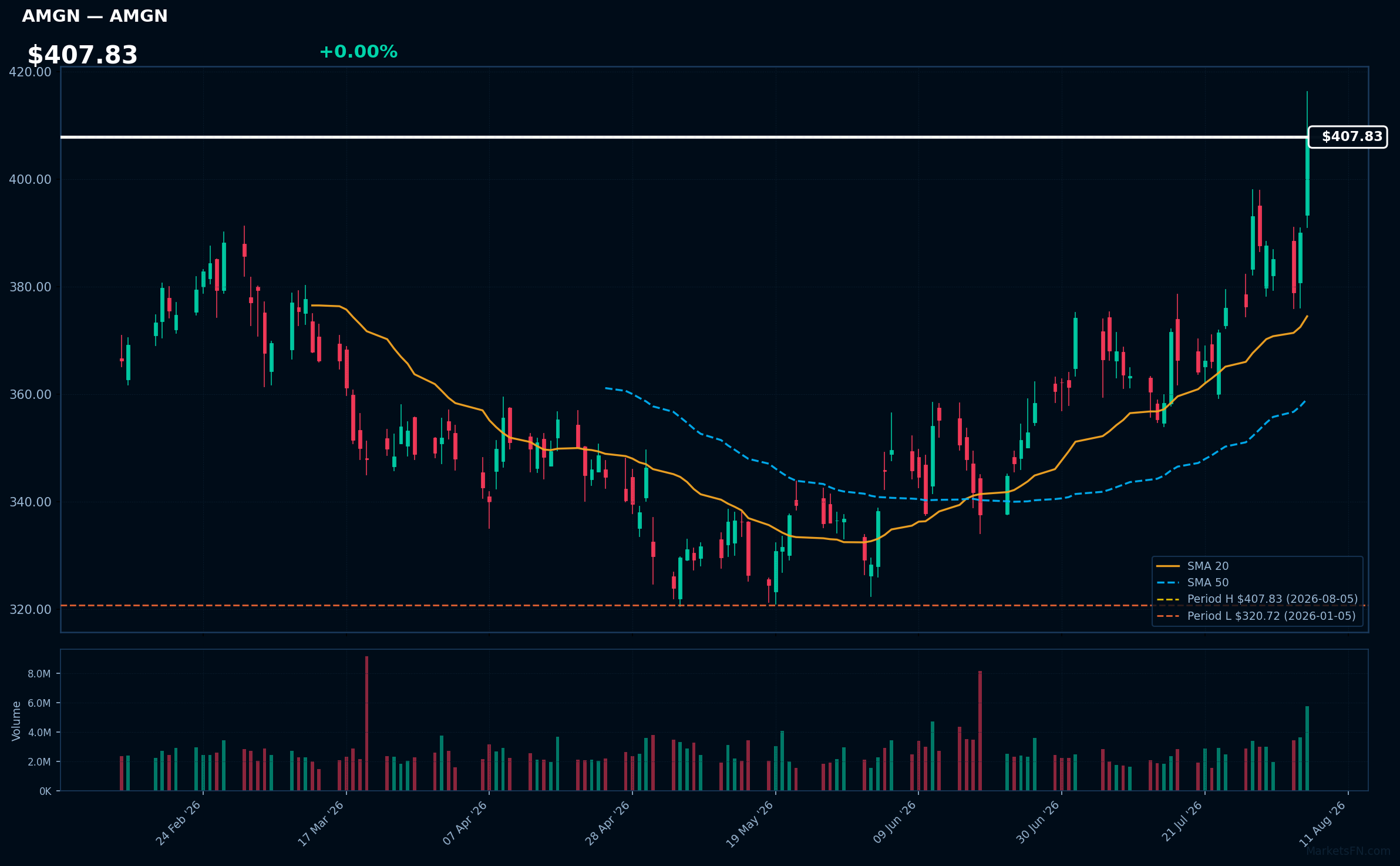
Task: Click the AMGN — AMGN chart title
Action: (x=95, y=16)
